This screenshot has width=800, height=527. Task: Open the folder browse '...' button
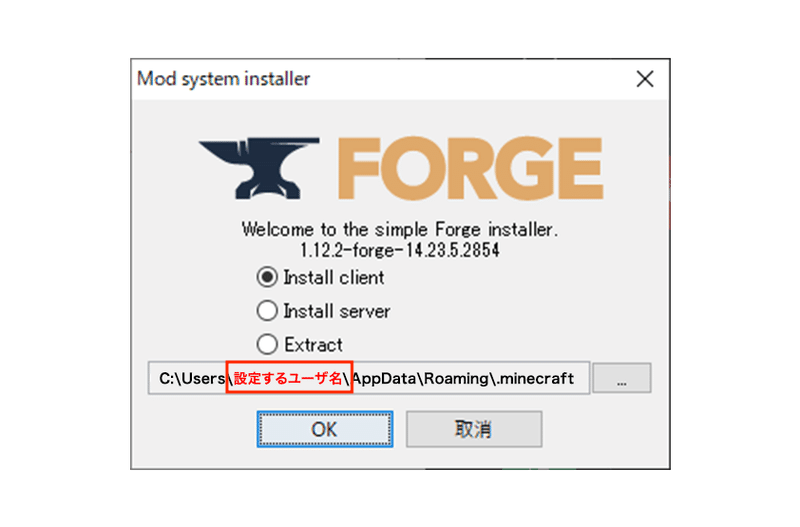[x=622, y=378]
